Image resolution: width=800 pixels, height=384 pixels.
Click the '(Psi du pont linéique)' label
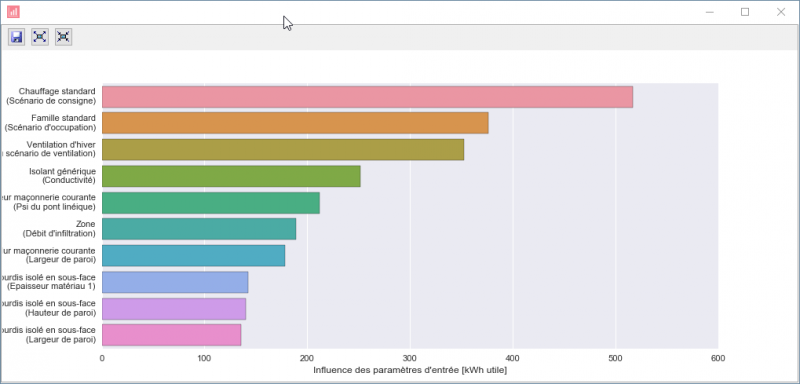[55, 207]
